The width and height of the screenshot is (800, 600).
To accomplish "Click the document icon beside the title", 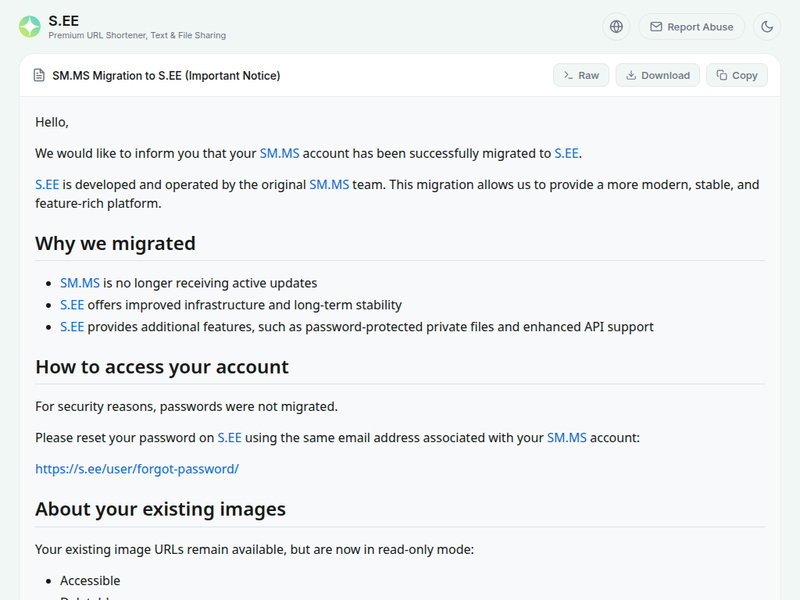I will pos(39,76).
